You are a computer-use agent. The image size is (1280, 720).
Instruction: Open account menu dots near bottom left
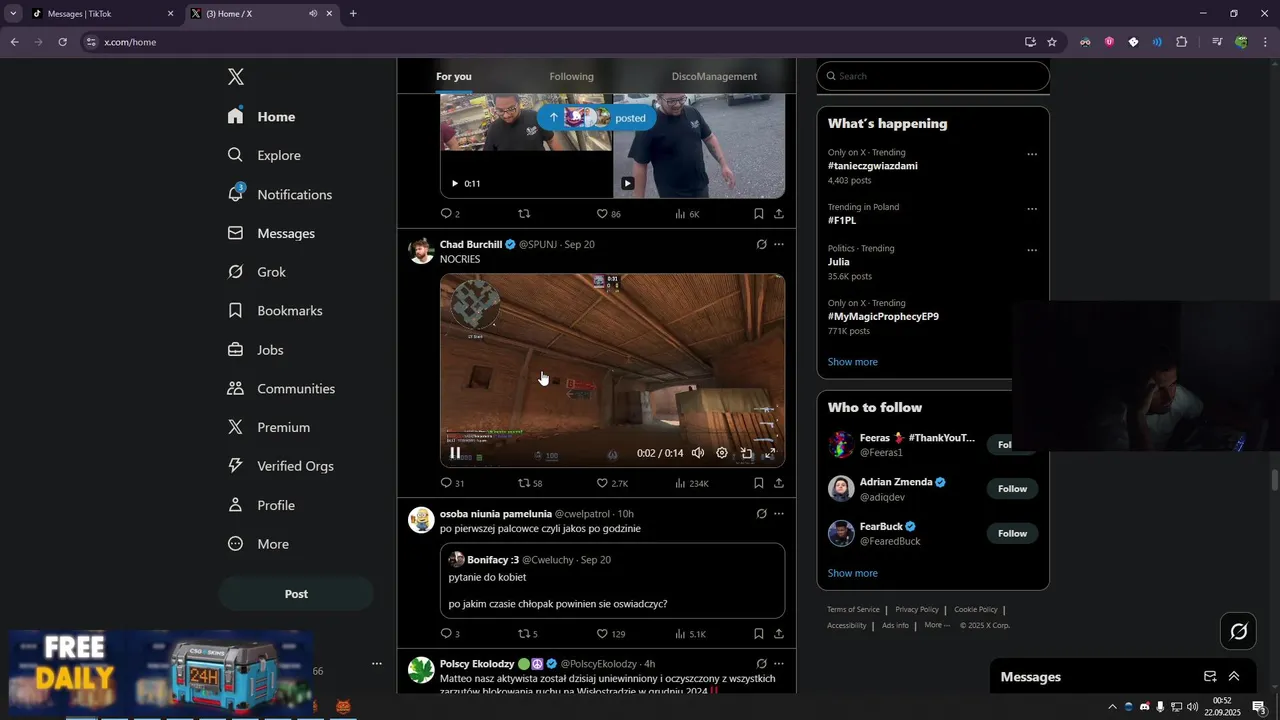coord(377,663)
